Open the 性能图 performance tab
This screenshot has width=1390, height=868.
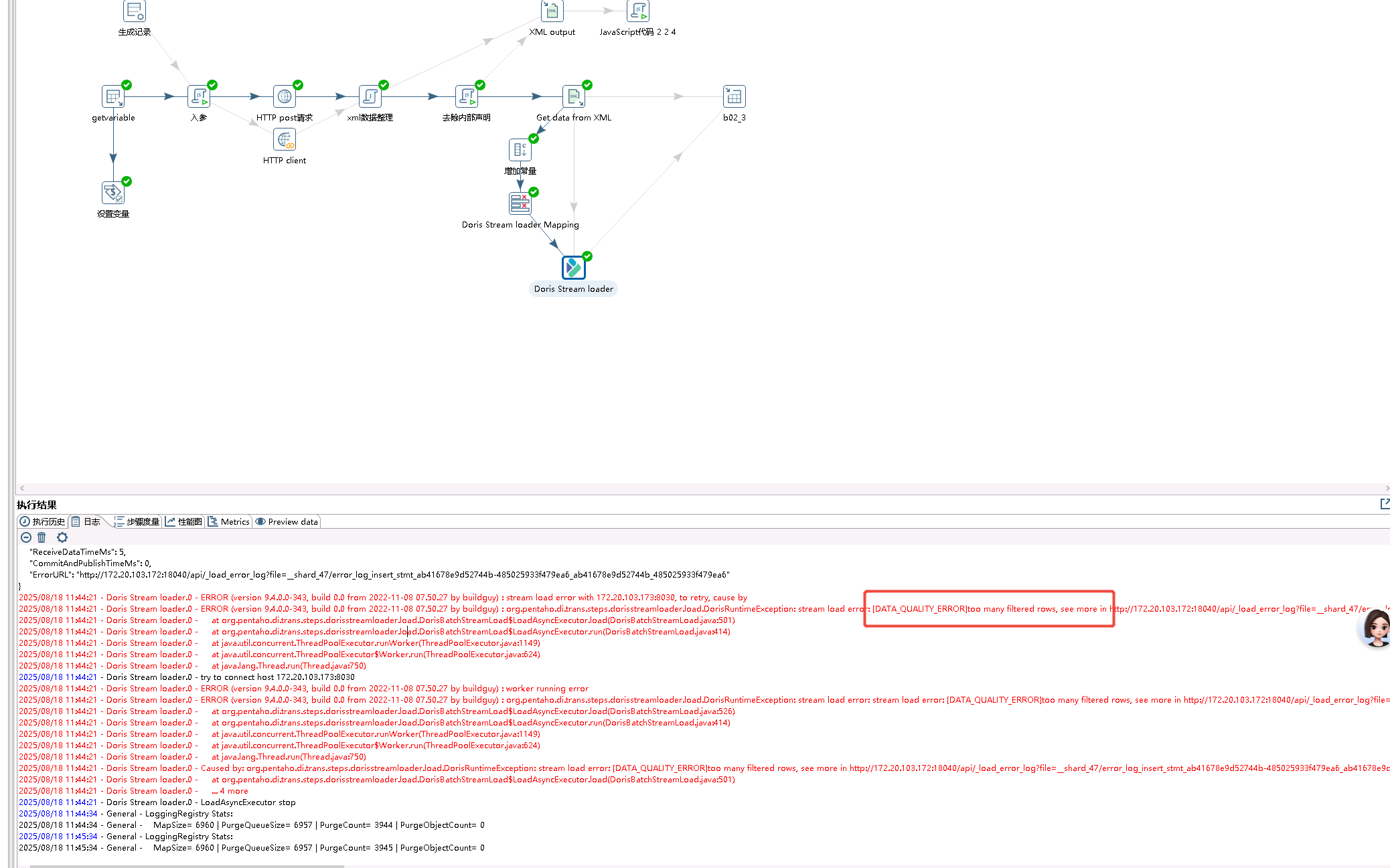[183, 522]
